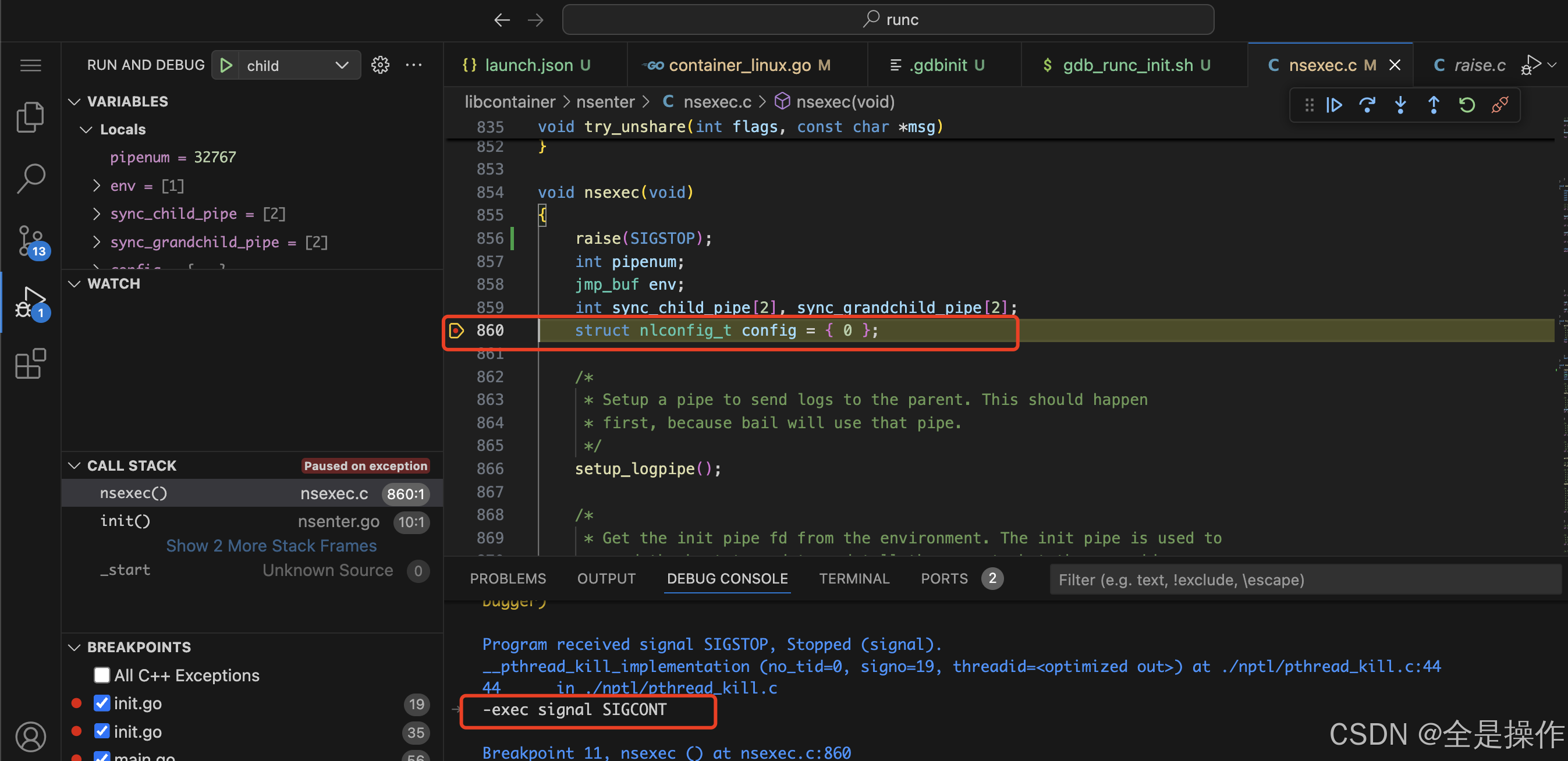Uncheck the init.go line 19 breakpoint
Screen dimensions: 1568x761
click(102, 703)
